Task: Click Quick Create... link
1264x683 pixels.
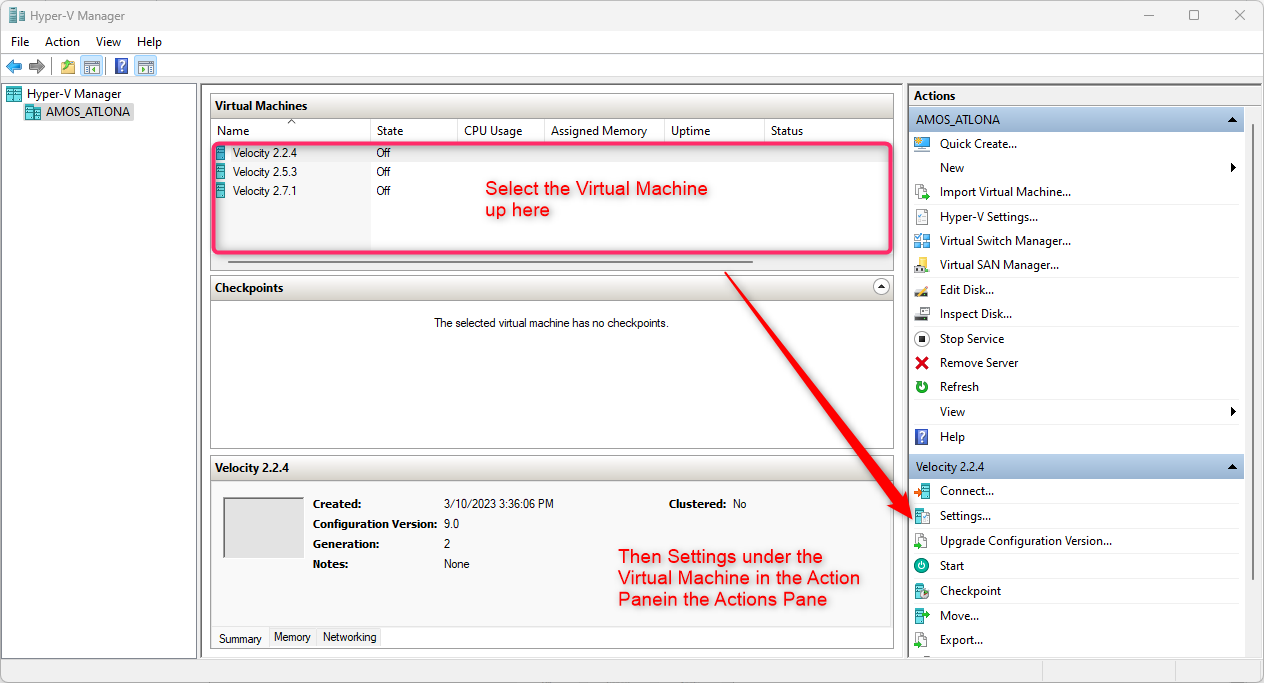Action: pos(978,144)
